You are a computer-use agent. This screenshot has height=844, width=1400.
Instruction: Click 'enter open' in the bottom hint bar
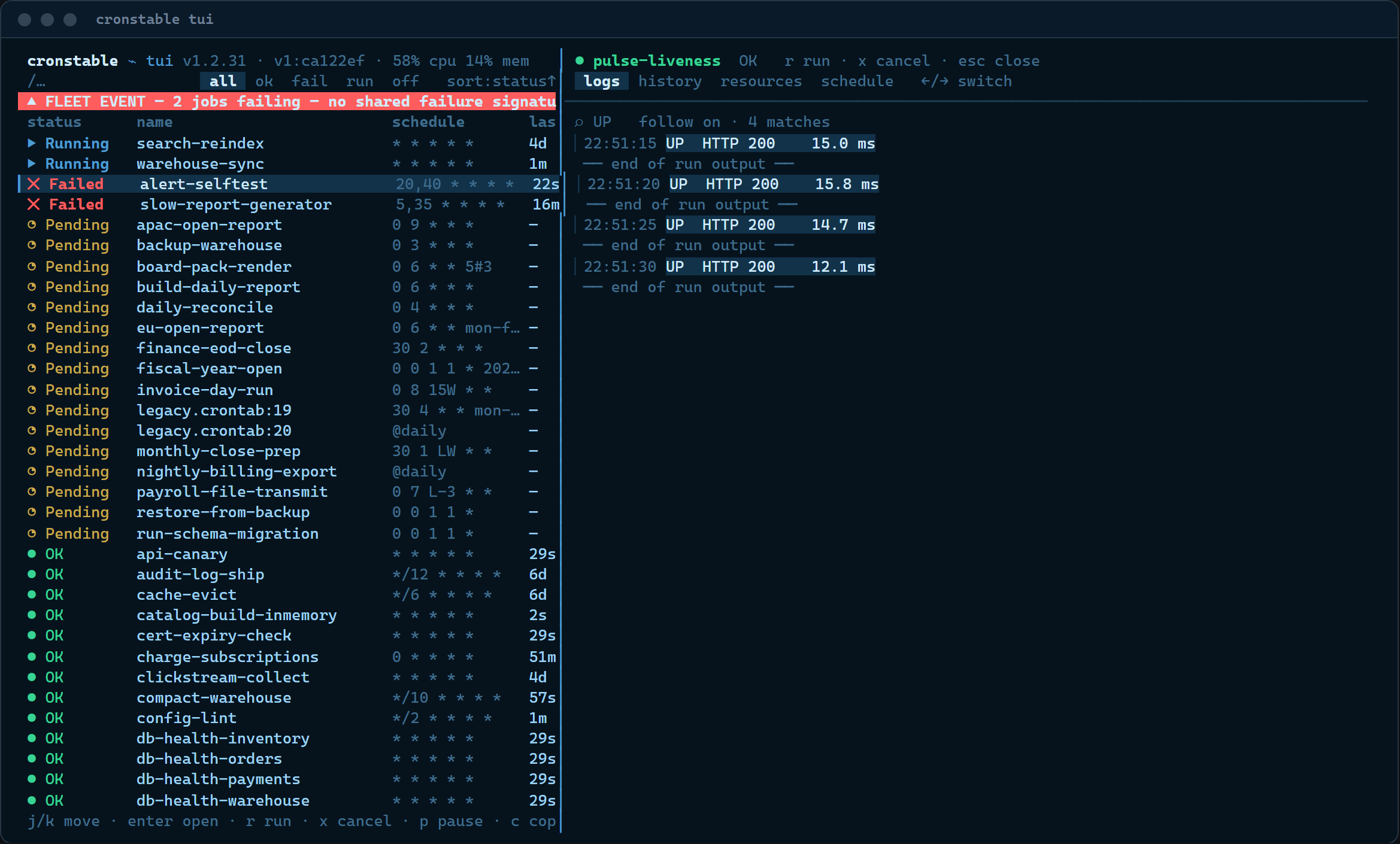(173, 821)
